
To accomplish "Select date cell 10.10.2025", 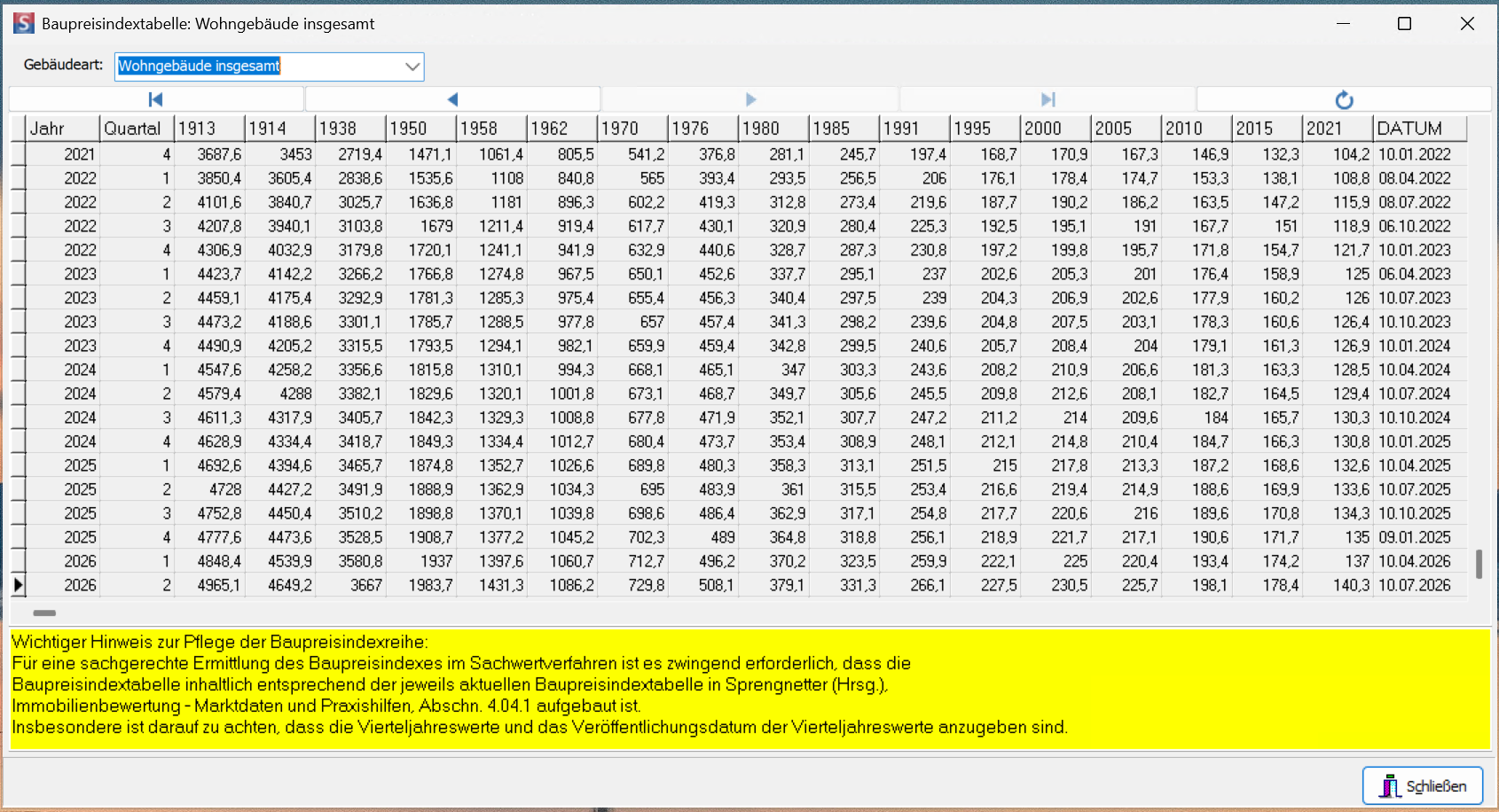I will pos(1420,513).
